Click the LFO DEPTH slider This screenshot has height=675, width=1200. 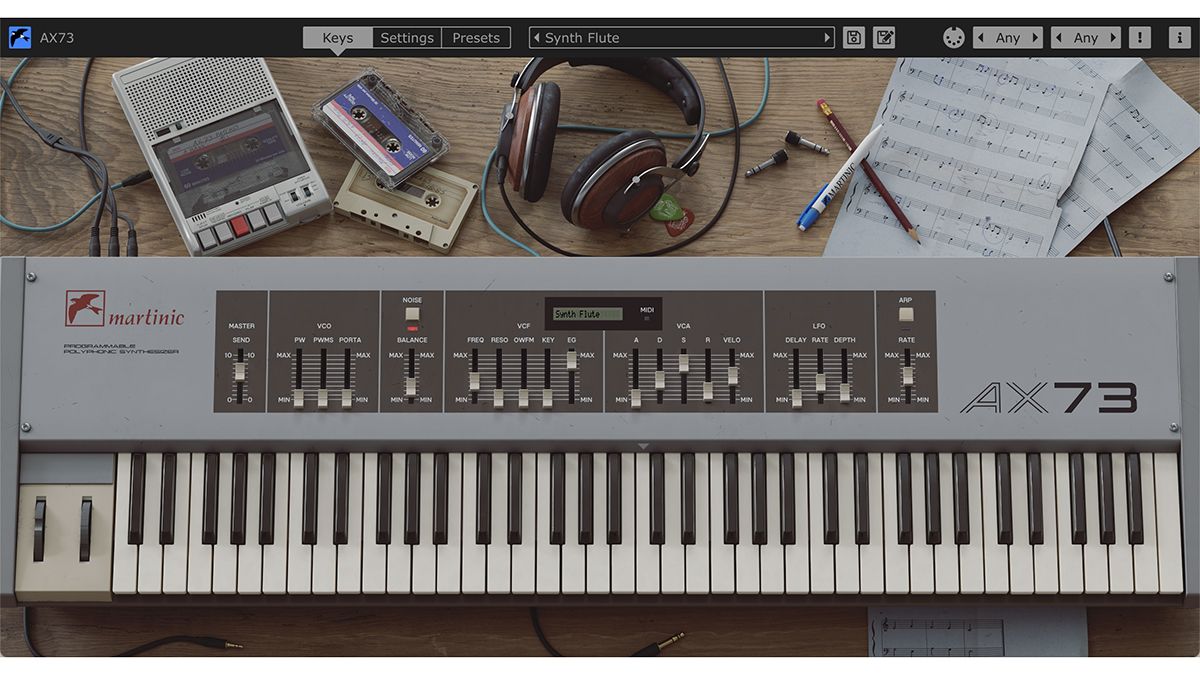(845, 376)
